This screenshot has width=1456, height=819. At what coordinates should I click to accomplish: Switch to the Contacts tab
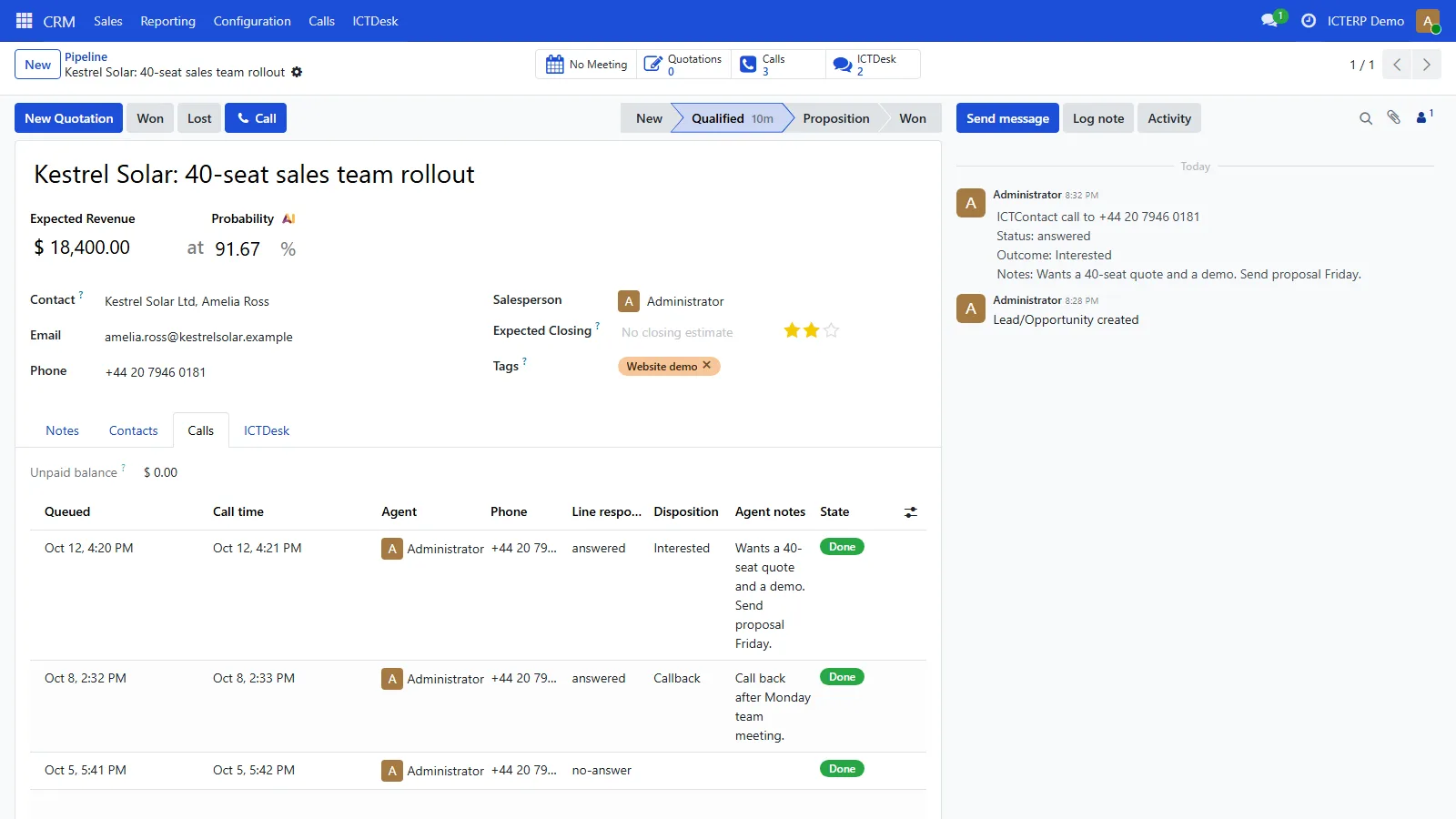click(133, 430)
